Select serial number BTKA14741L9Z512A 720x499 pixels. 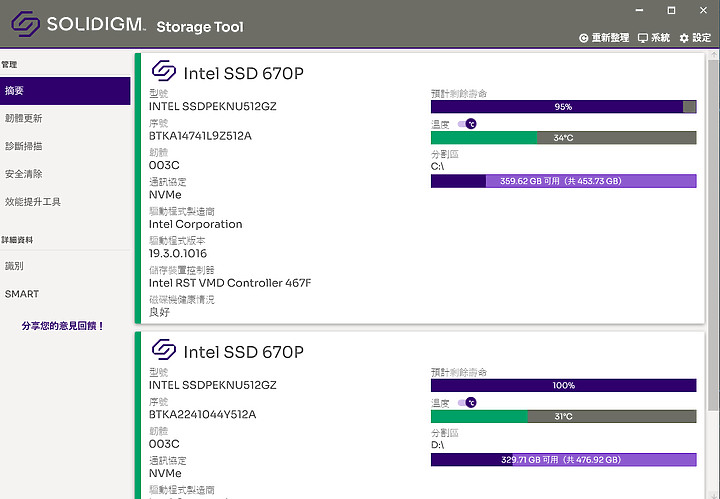[200, 136]
